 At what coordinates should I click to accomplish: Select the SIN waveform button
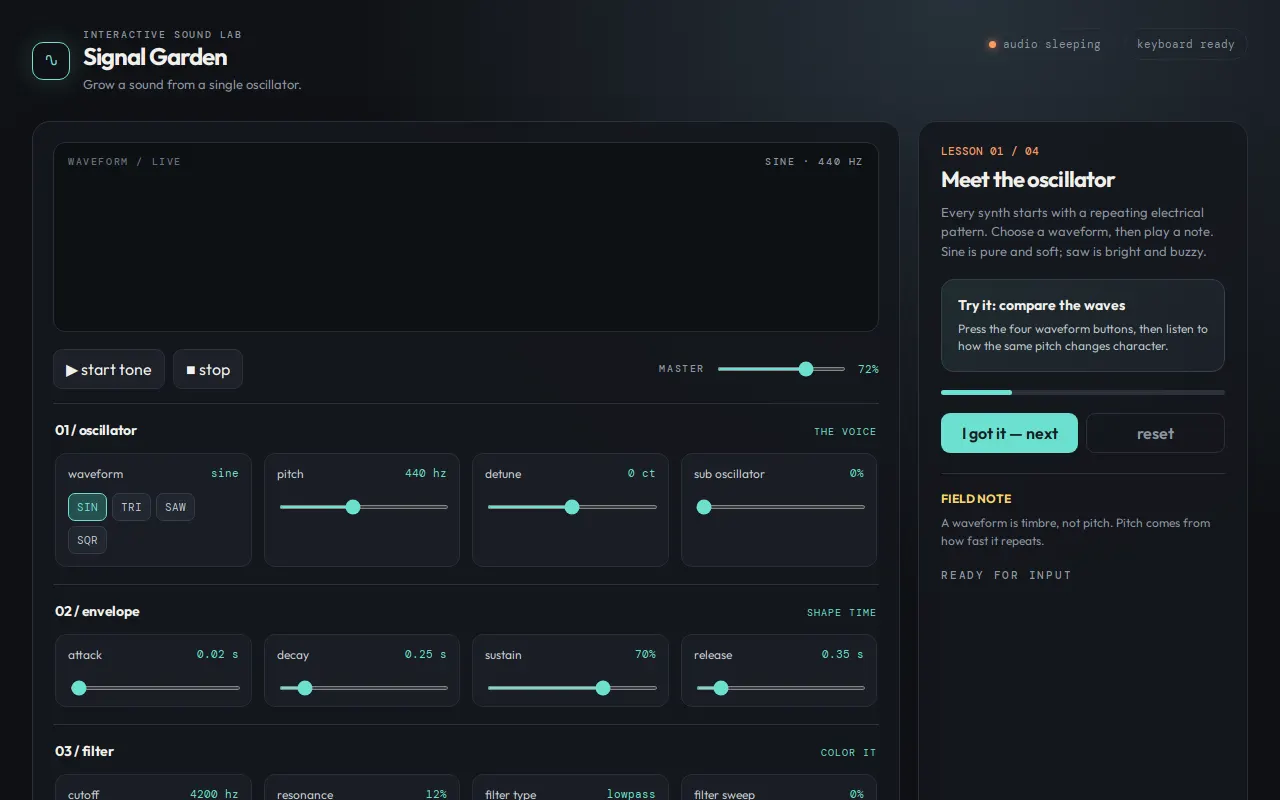point(87,507)
